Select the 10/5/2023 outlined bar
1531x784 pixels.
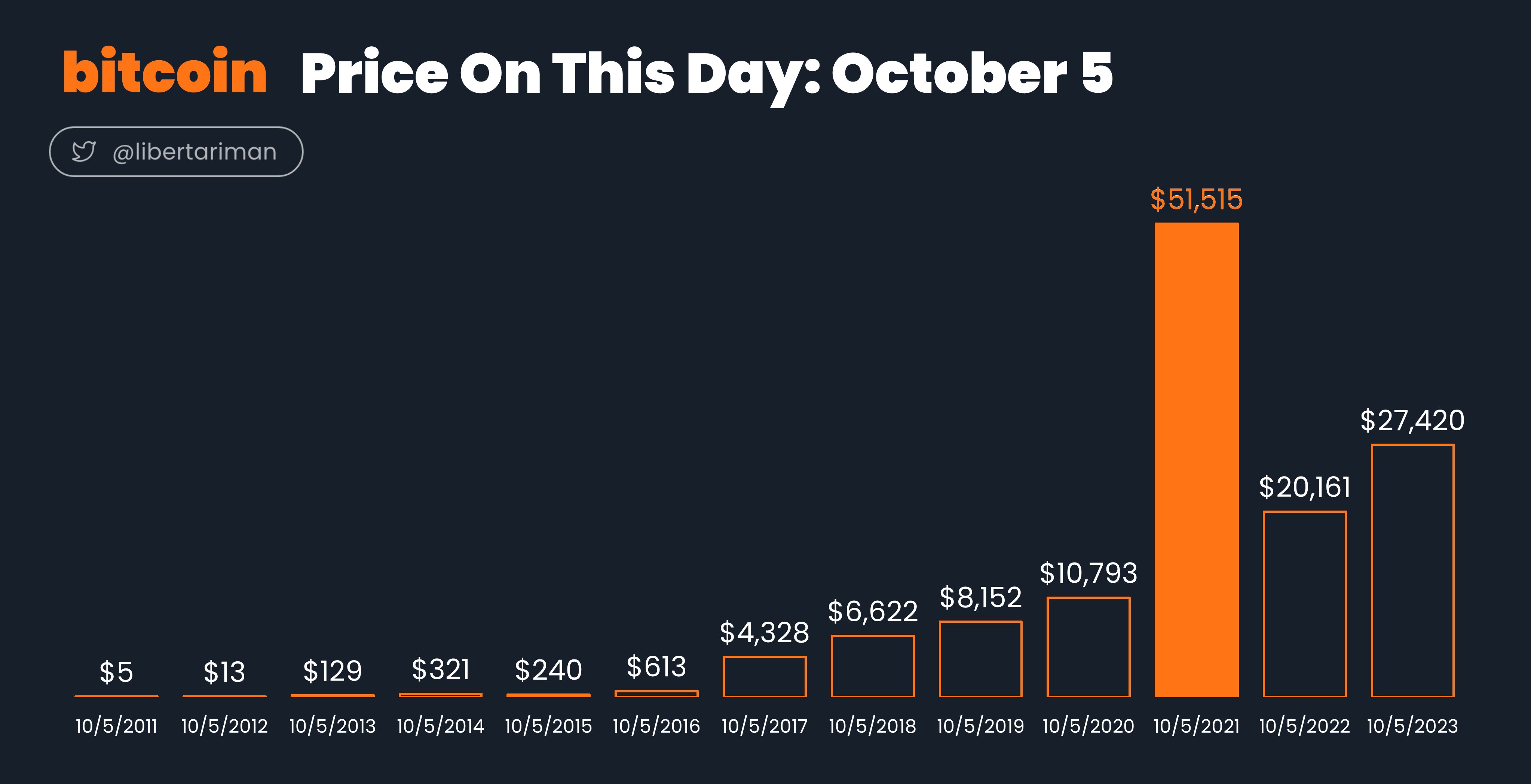tap(1412, 571)
